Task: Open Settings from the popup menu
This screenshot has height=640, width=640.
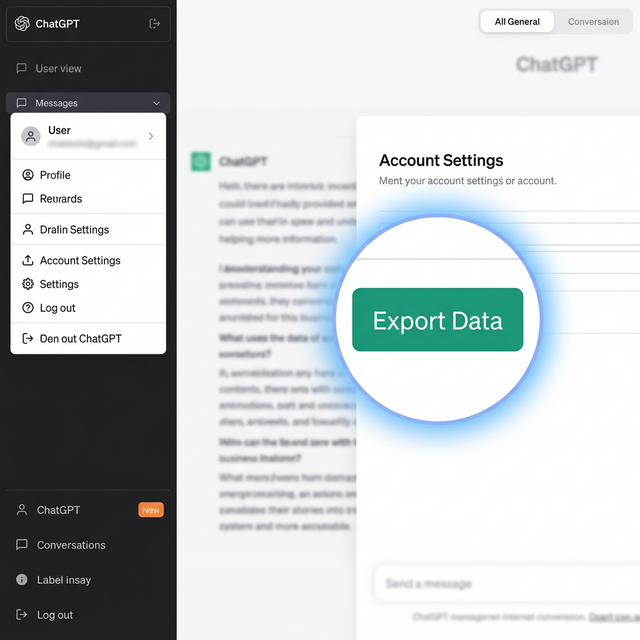Action: click(x=88, y=284)
